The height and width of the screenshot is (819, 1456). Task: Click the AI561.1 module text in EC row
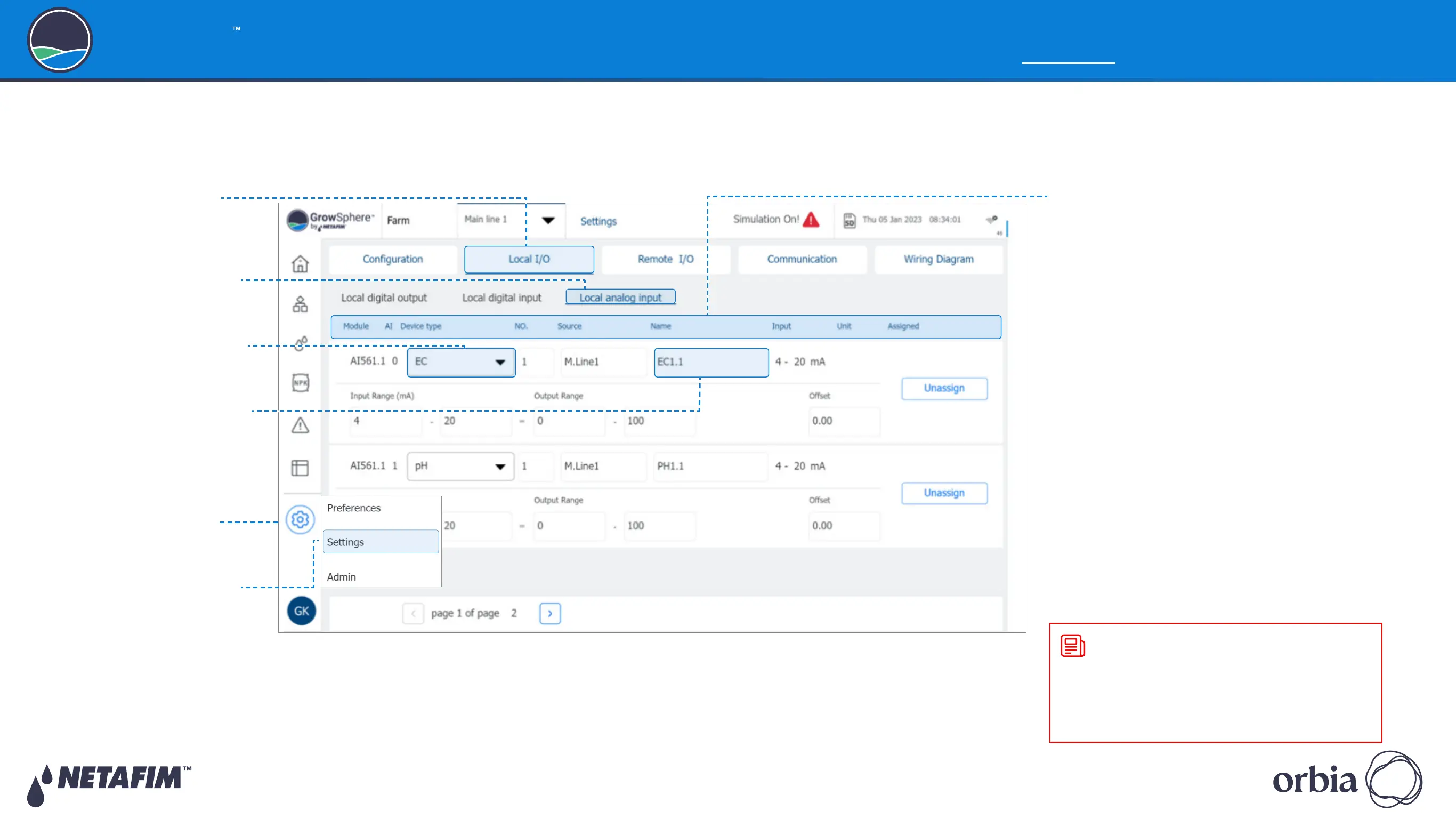(368, 362)
